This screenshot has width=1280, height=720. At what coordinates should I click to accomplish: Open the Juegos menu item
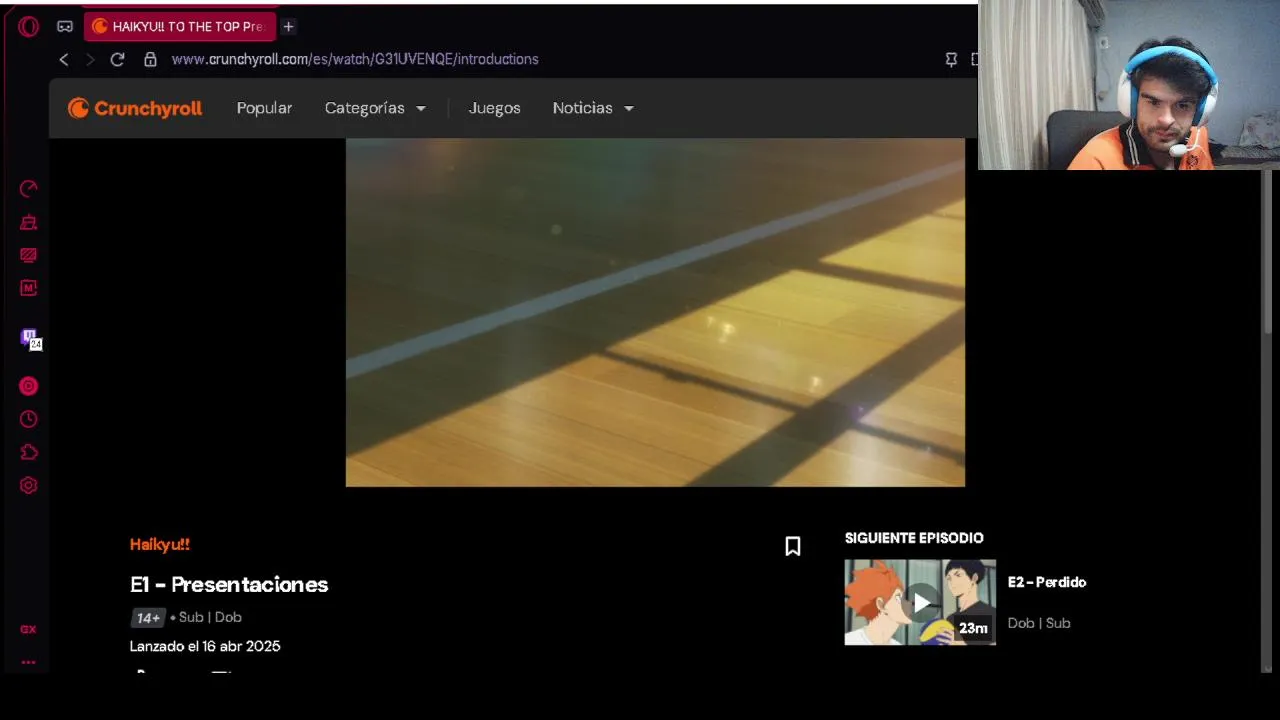(x=495, y=108)
